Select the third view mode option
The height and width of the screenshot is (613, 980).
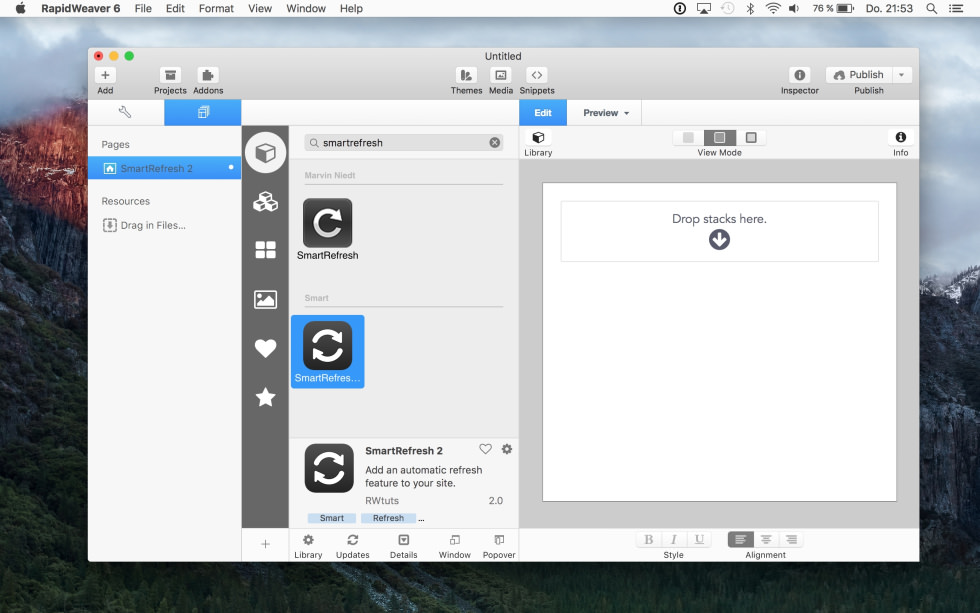(751, 137)
